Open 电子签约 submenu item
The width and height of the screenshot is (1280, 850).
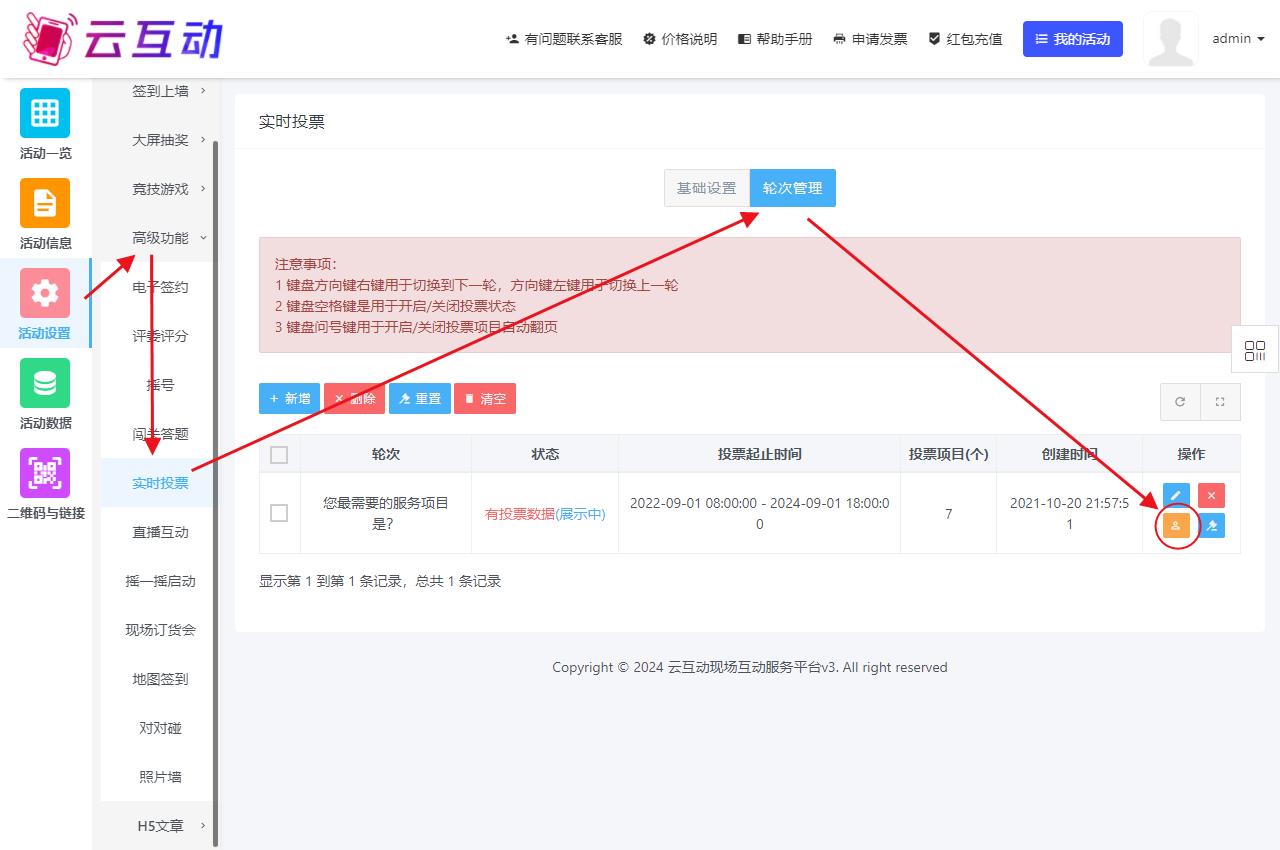(160, 287)
